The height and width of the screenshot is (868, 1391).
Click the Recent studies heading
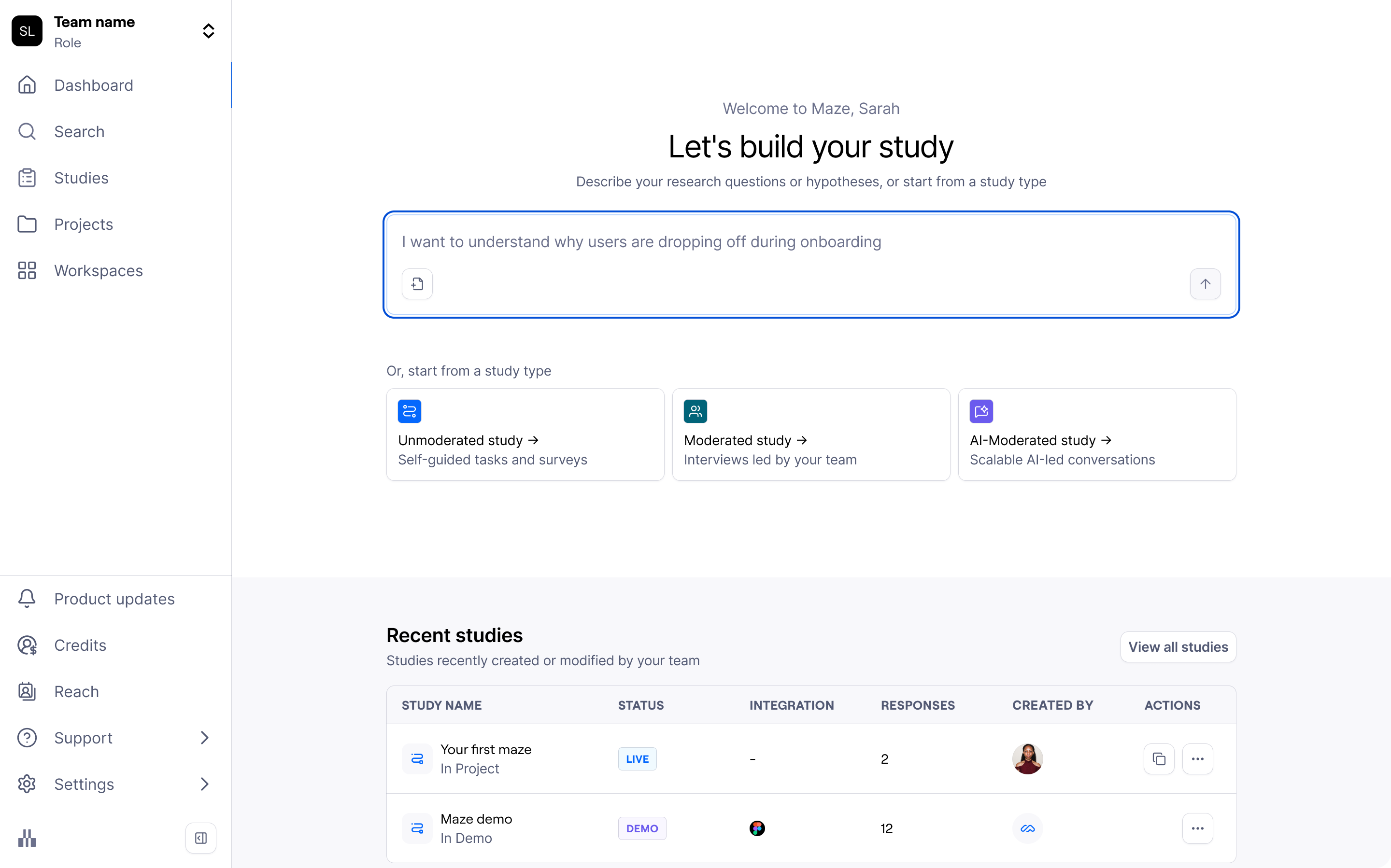click(454, 635)
